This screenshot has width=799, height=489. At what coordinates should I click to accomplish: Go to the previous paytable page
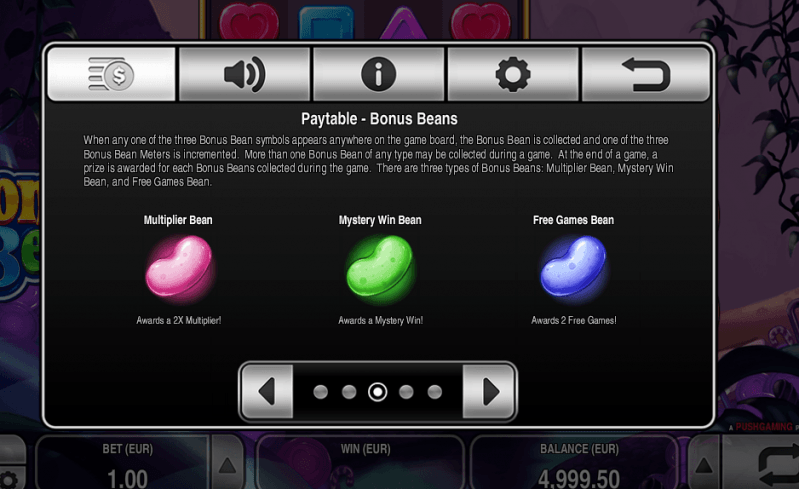[267, 391]
